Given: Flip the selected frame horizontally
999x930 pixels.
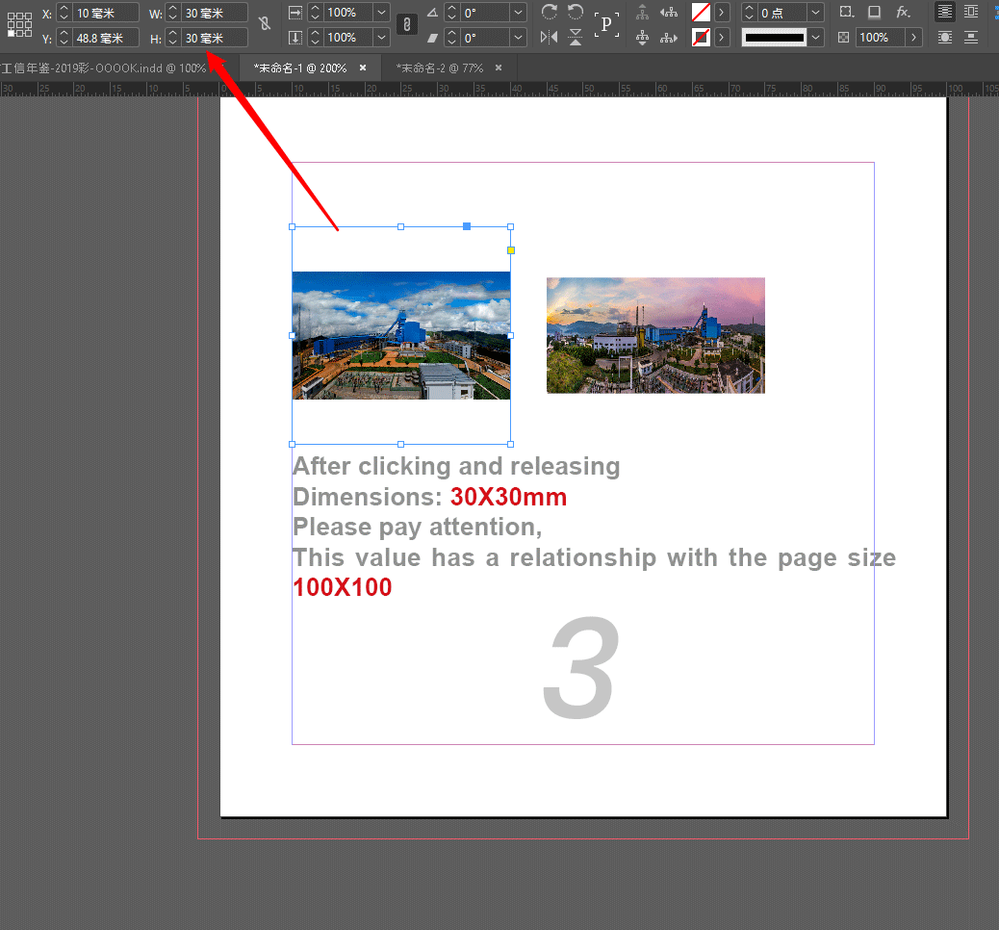Looking at the screenshot, I should (549, 37).
